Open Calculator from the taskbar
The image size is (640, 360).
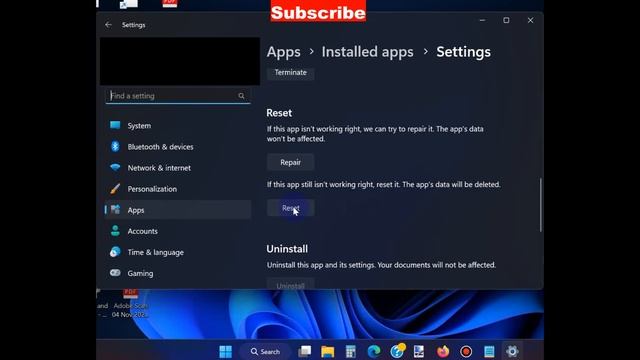351,351
